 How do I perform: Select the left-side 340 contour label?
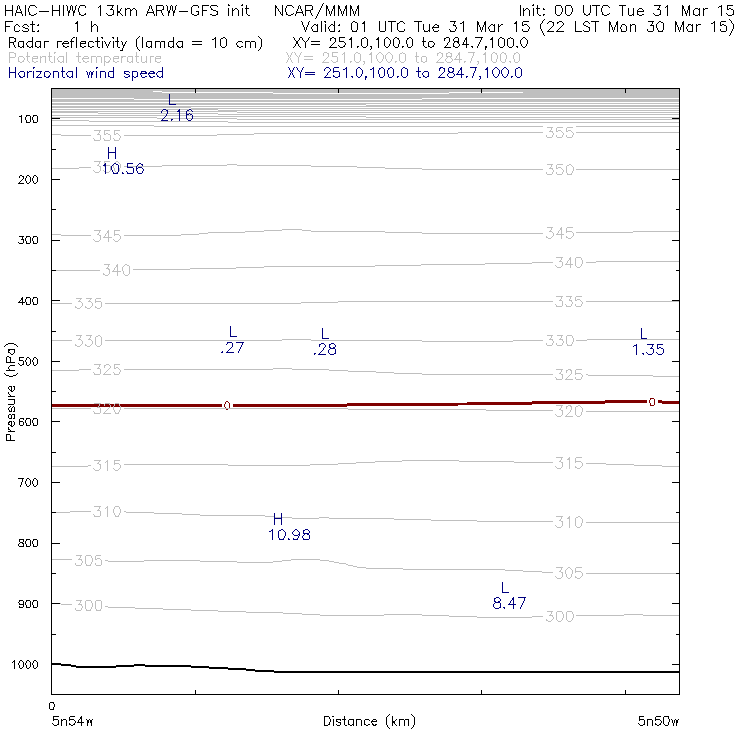117,270
